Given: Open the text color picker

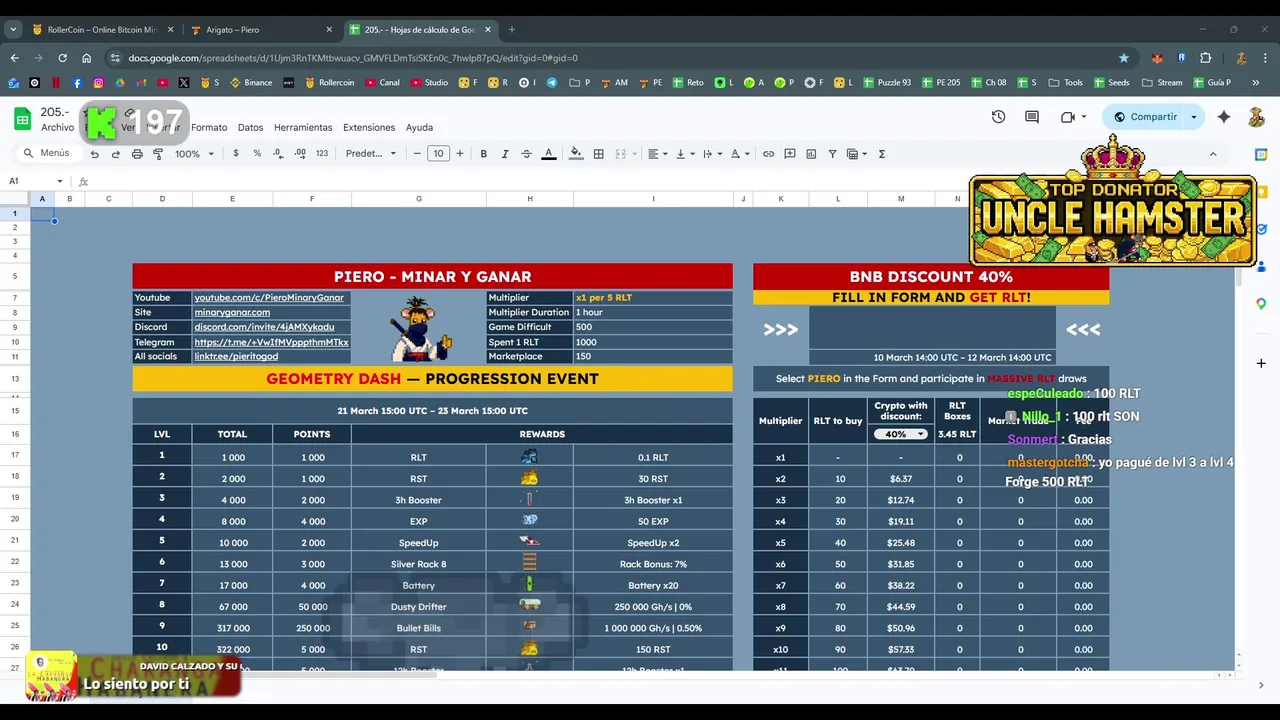Looking at the screenshot, I should click(x=548, y=154).
